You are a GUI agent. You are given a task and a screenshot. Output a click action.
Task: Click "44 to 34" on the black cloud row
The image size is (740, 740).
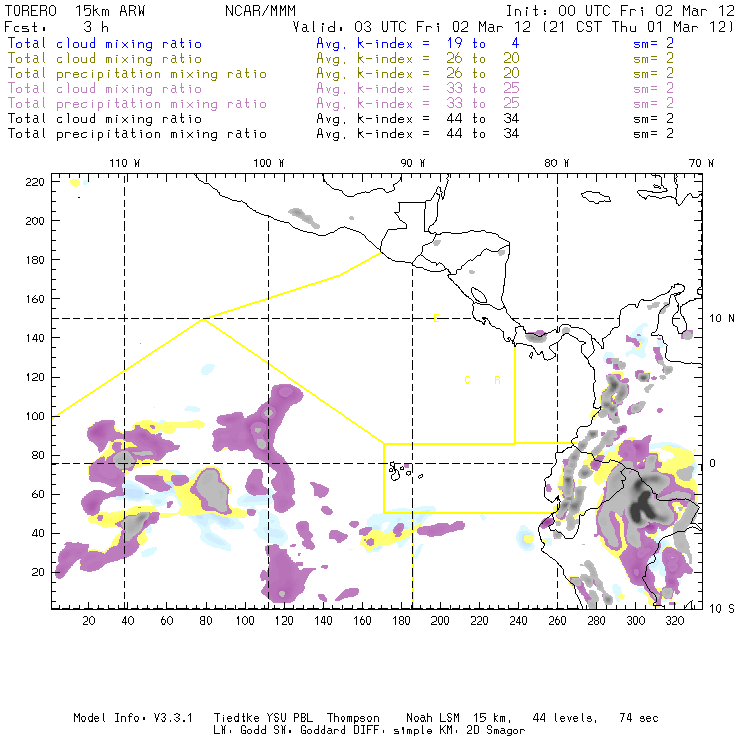click(x=483, y=118)
